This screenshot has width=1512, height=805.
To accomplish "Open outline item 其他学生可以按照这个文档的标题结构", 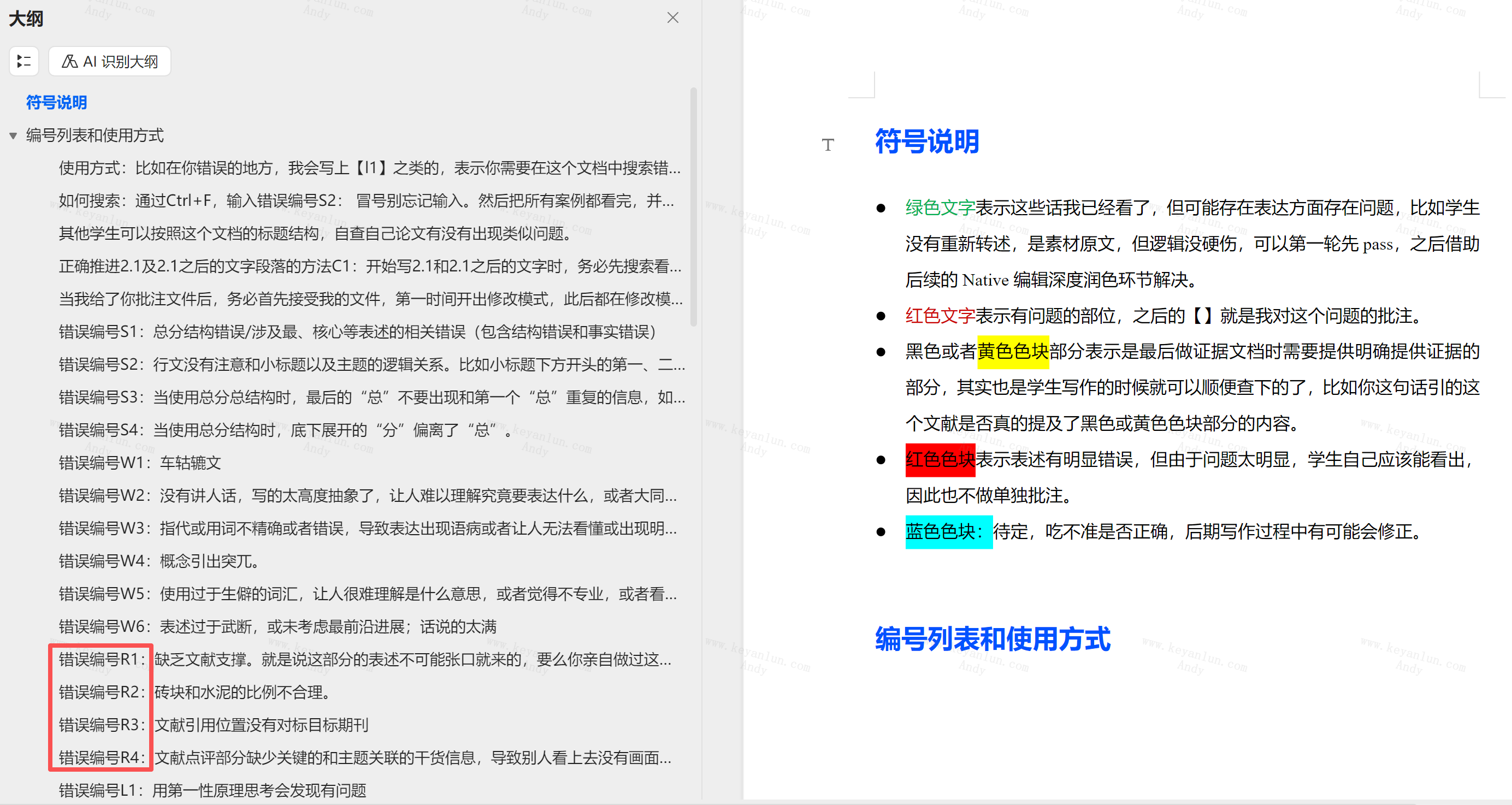I will pos(316,234).
